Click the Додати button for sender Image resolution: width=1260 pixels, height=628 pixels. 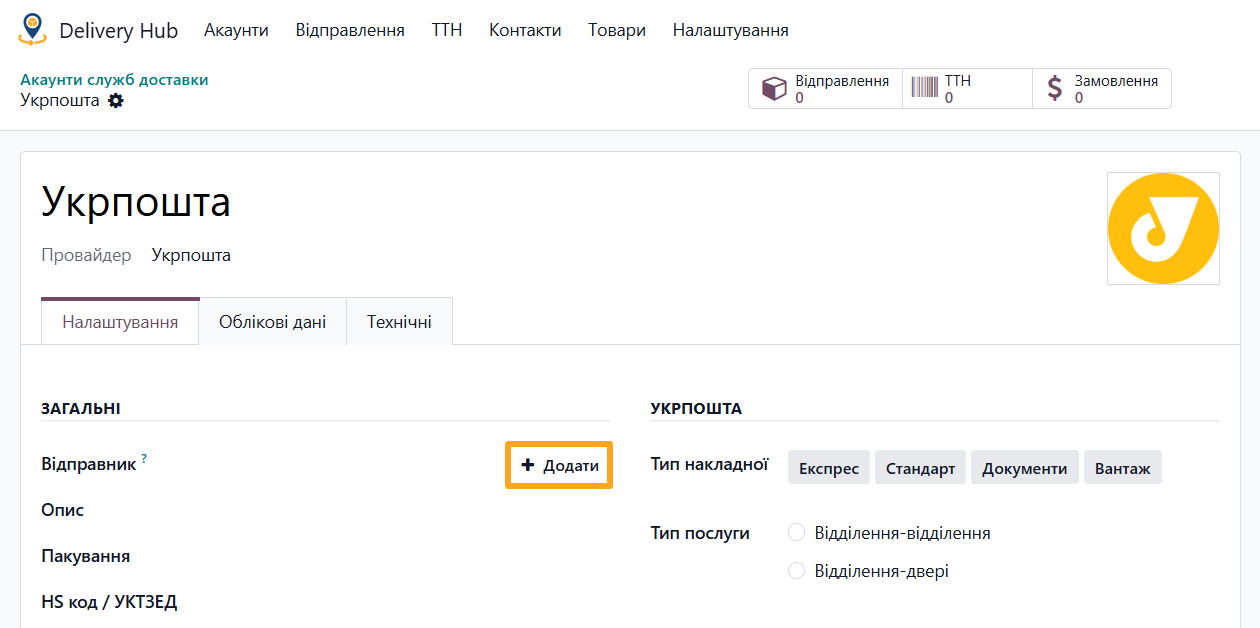tap(559, 466)
